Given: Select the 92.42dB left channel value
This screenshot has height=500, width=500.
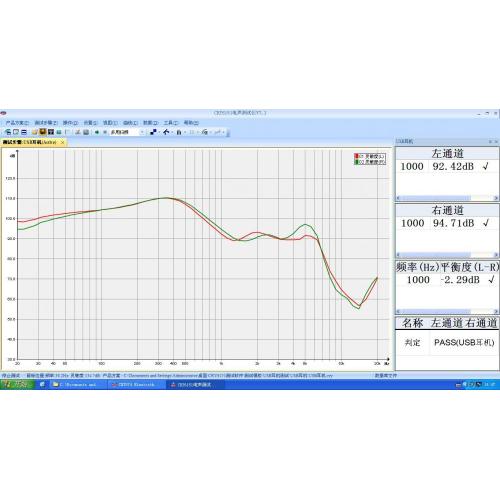Looking at the screenshot, I should coord(453,166).
